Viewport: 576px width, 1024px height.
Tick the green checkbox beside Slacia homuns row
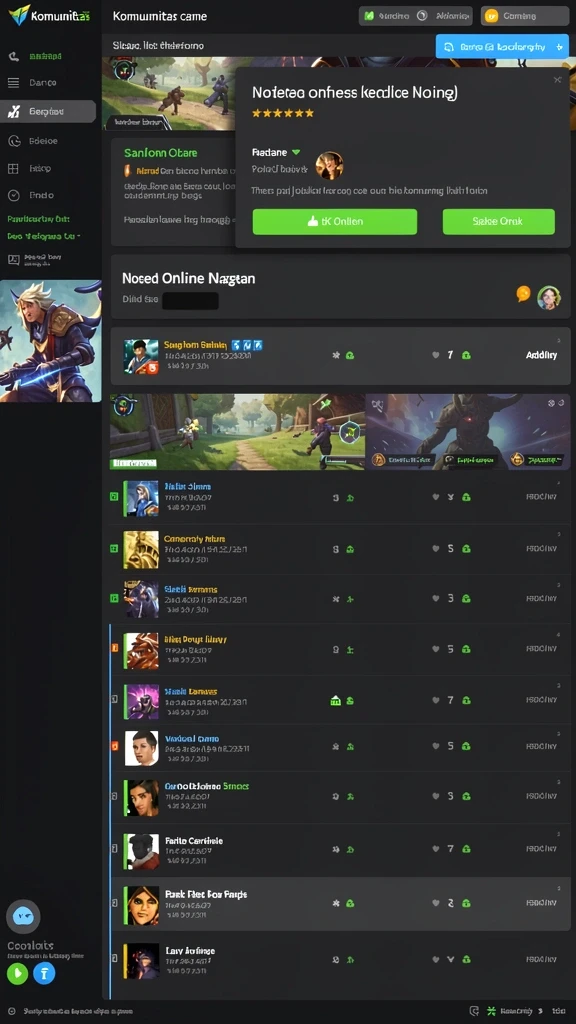(114, 598)
